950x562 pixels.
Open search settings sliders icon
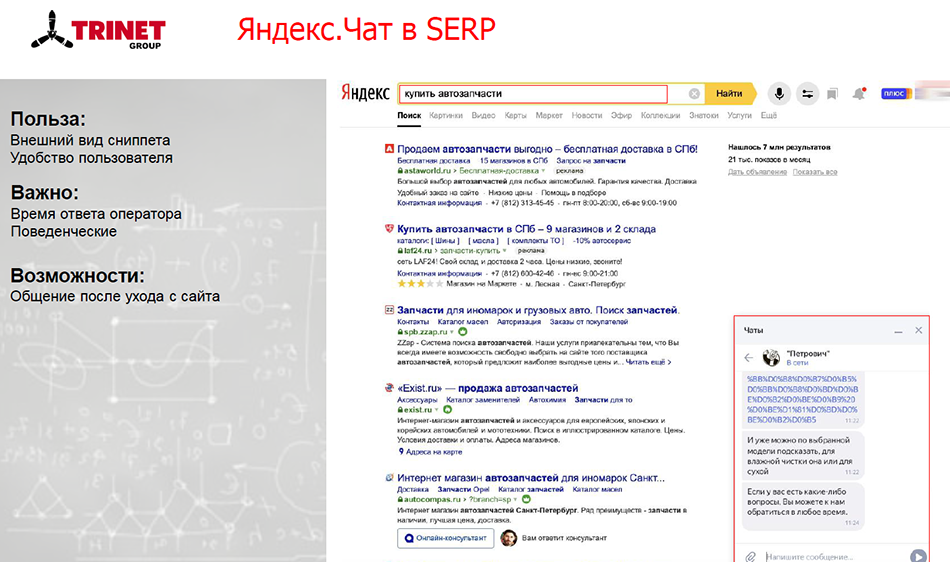point(808,94)
